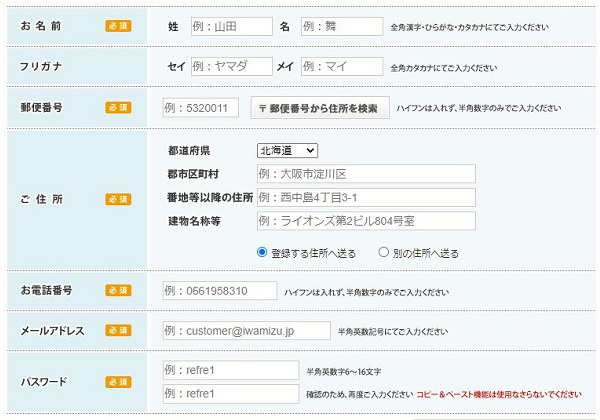Select the 番地等以降の住所 address field
This screenshot has height=420, width=600.
[365, 197]
